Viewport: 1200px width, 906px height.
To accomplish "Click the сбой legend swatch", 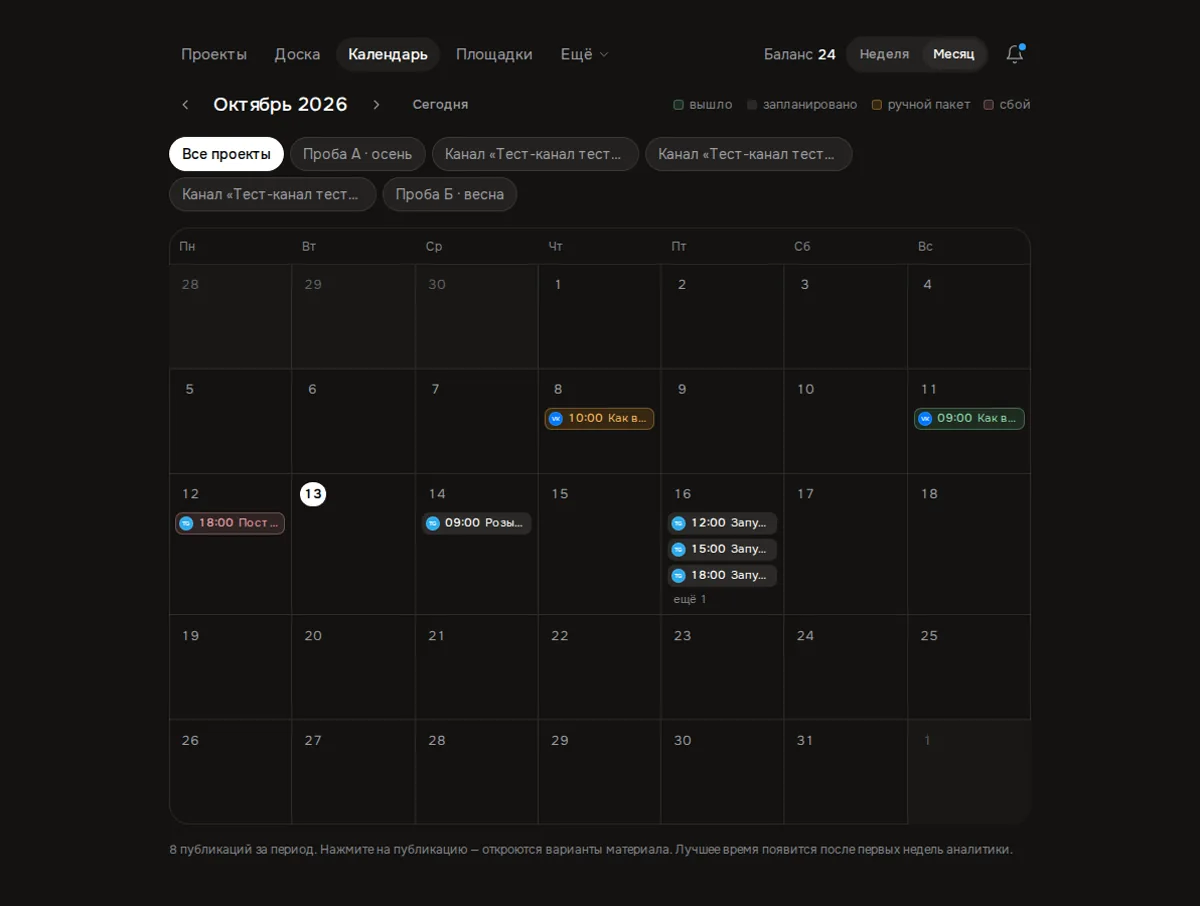I will click(x=988, y=105).
